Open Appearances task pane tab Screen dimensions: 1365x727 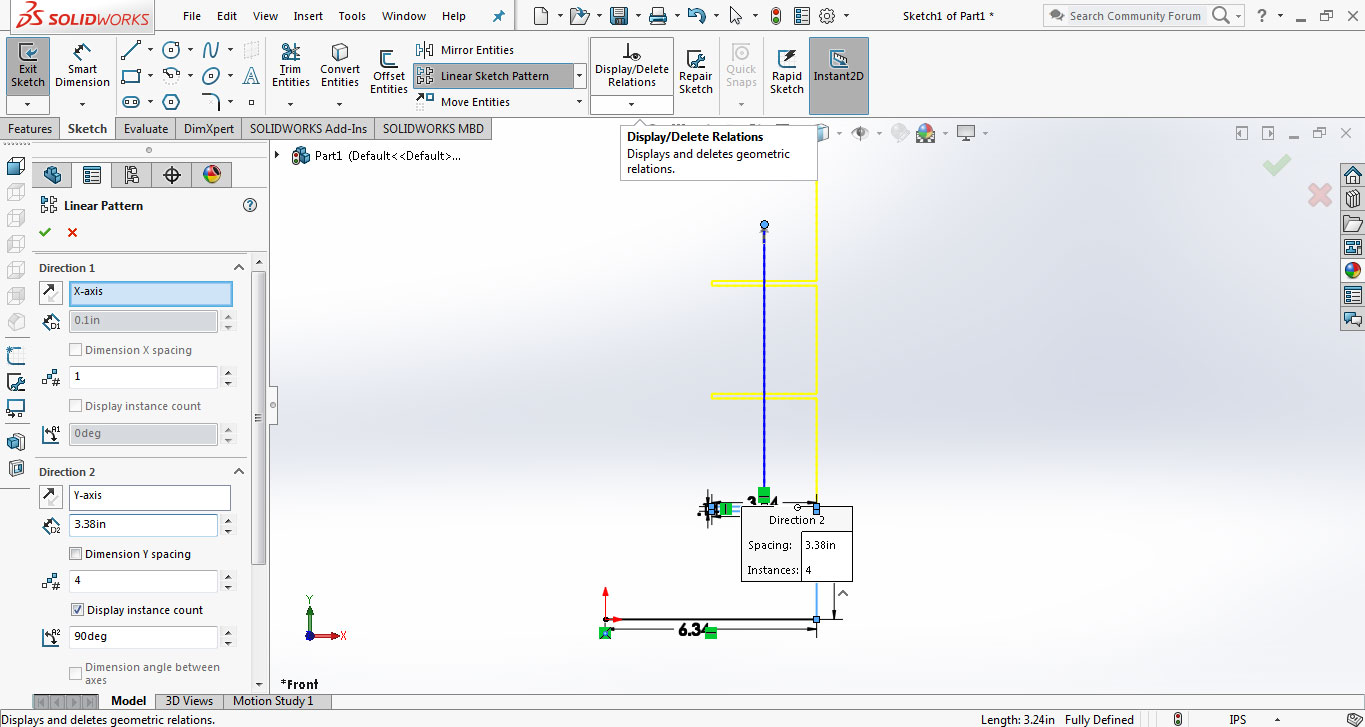(1352, 271)
